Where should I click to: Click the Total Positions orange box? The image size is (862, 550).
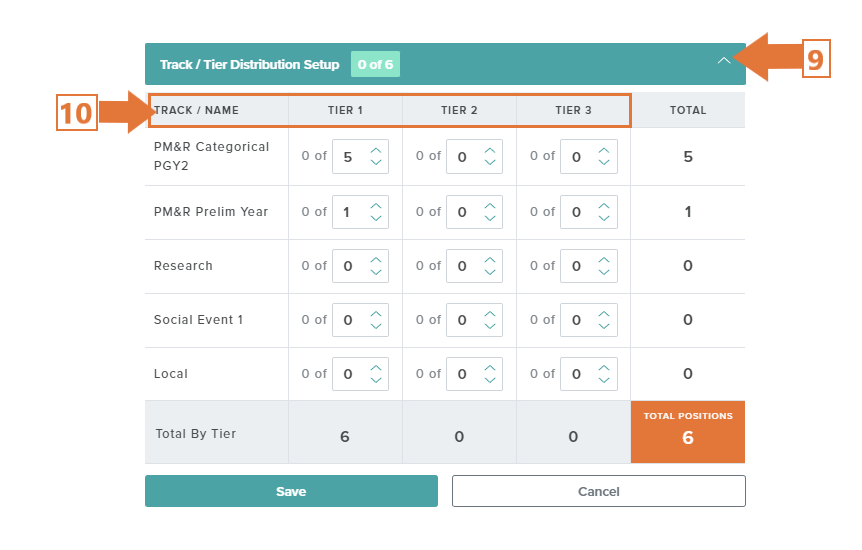coord(688,432)
